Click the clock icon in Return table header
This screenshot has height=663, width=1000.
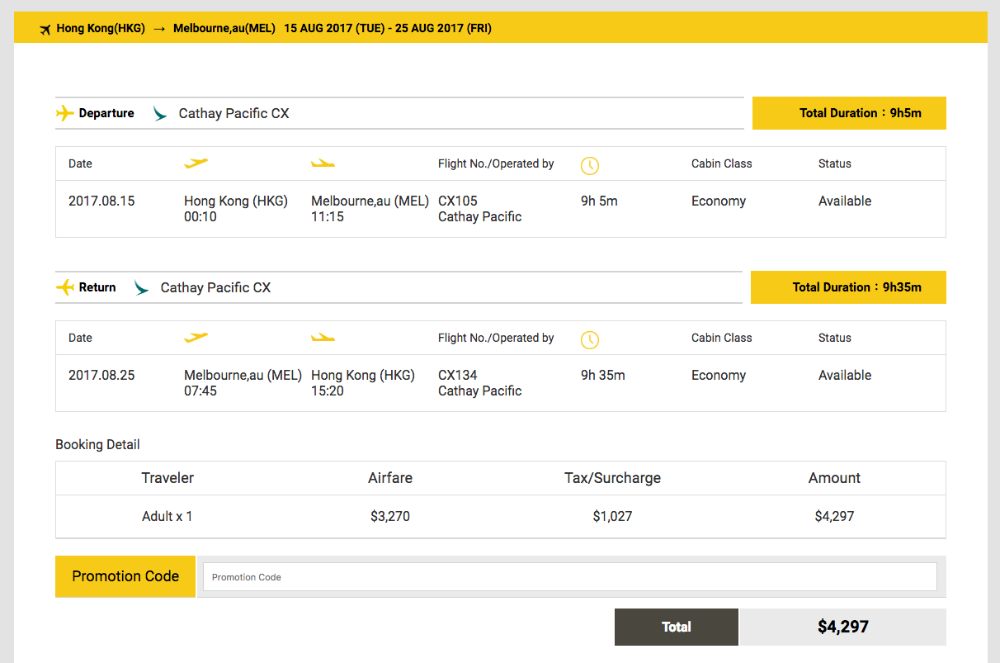click(590, 340)
